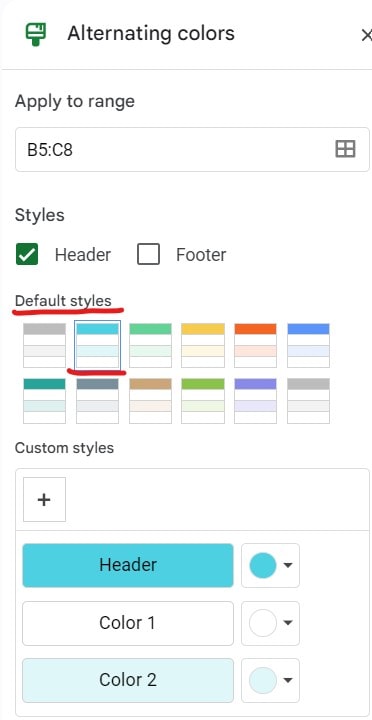
Task: Click the Default styles heading text
Action: (63, 301)
